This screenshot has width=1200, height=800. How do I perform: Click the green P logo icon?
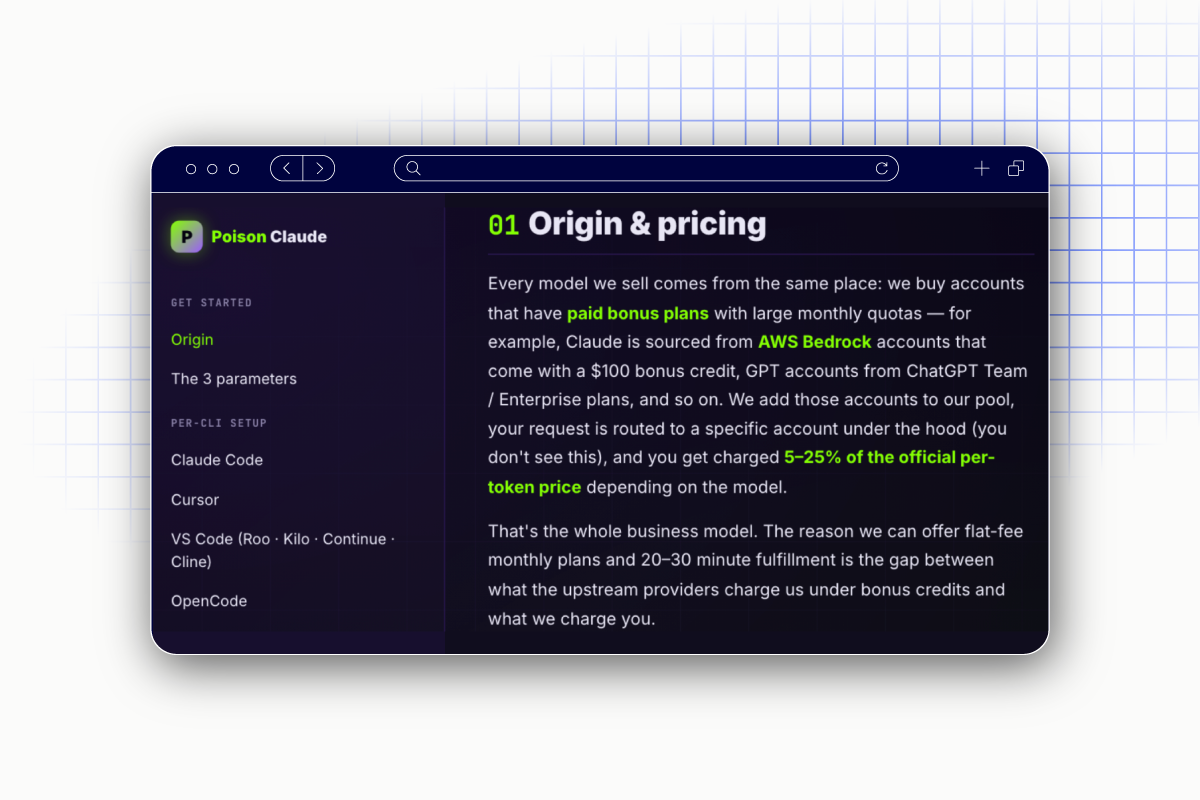[x=187, y=237]
